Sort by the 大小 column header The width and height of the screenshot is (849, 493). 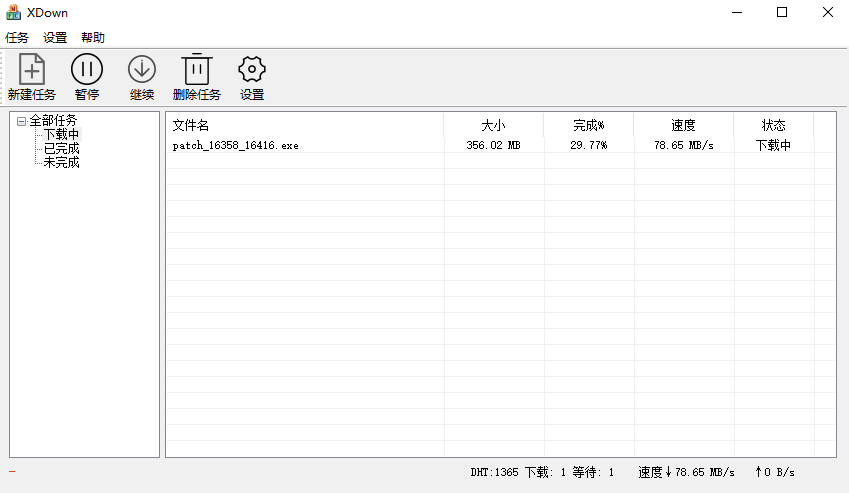click(x=494, y=126)
